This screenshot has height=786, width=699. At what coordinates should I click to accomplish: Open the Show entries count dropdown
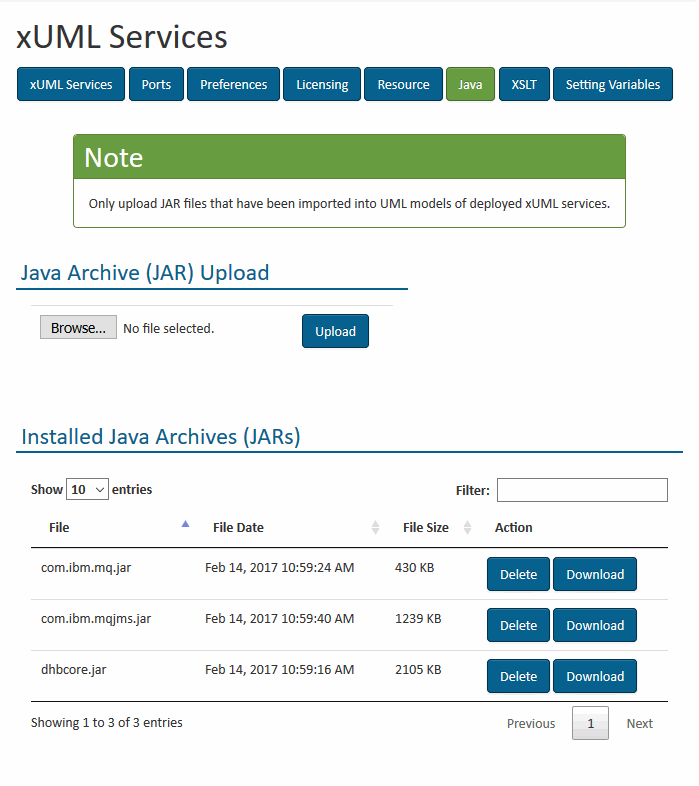(87, 490)
